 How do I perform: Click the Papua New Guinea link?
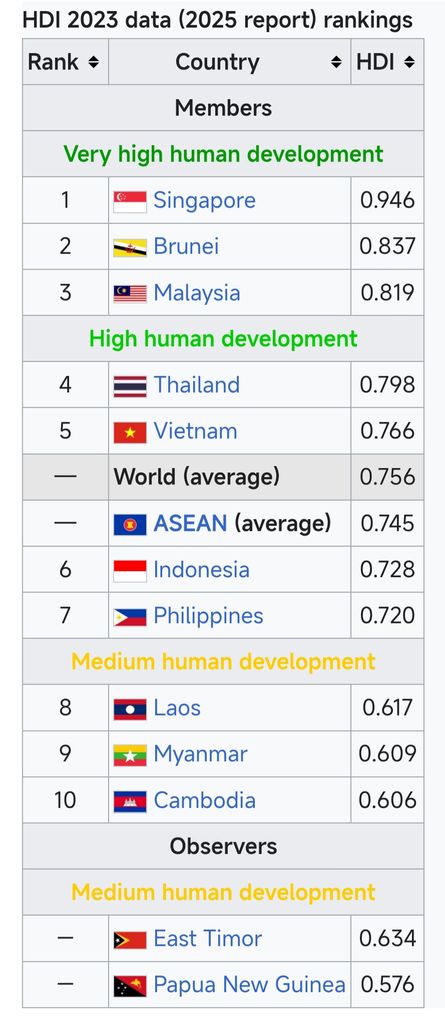coord(250,985)
